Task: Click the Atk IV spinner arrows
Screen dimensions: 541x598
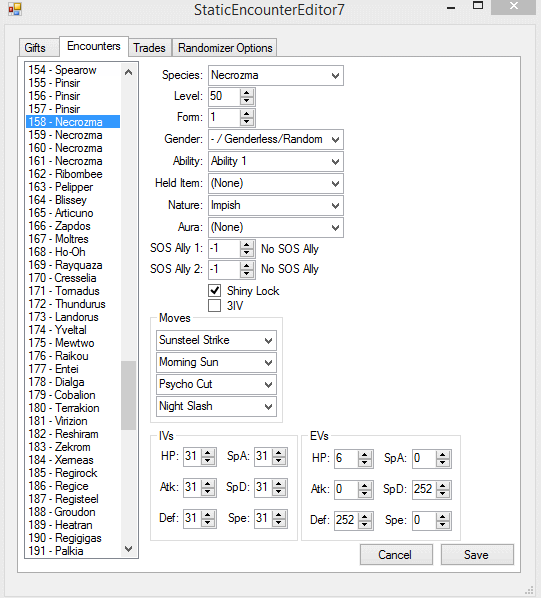Action: pyautogui.click(x=208, y=487)
